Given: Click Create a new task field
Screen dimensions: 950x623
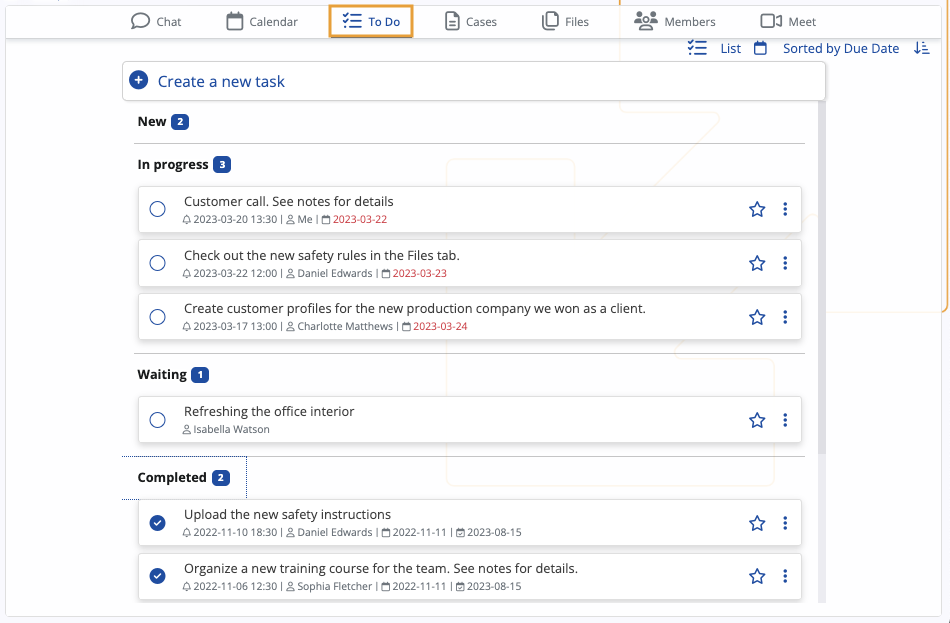Looking at the screenshot, I should [474, 81].
